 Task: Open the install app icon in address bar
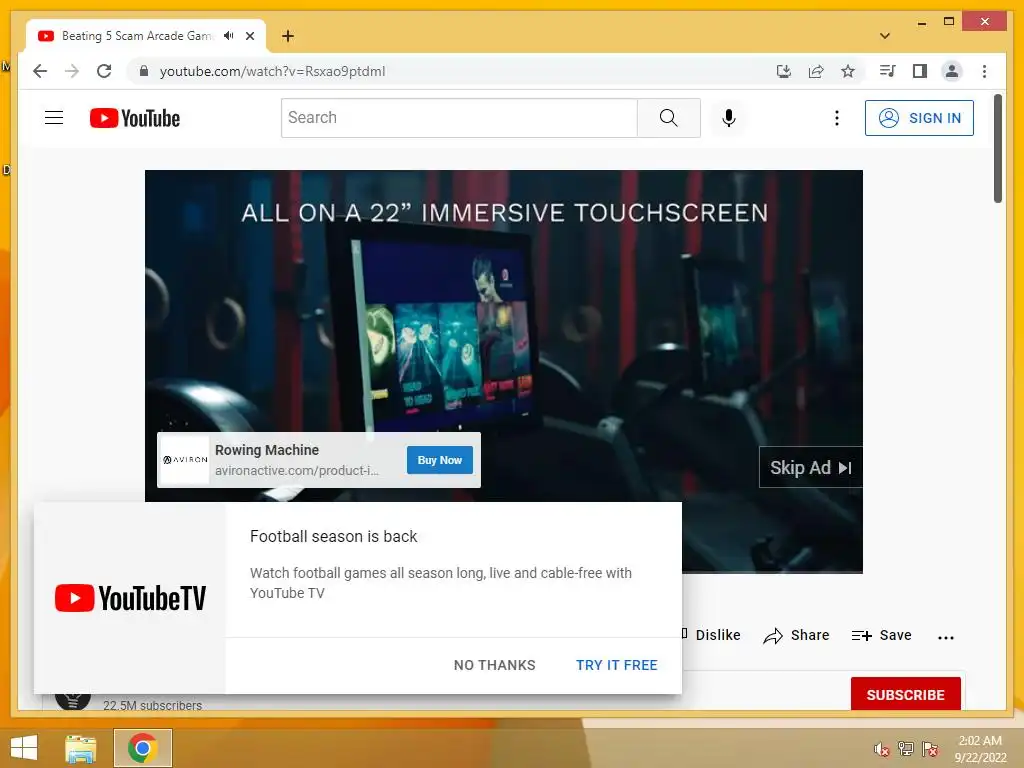point(784,71)
